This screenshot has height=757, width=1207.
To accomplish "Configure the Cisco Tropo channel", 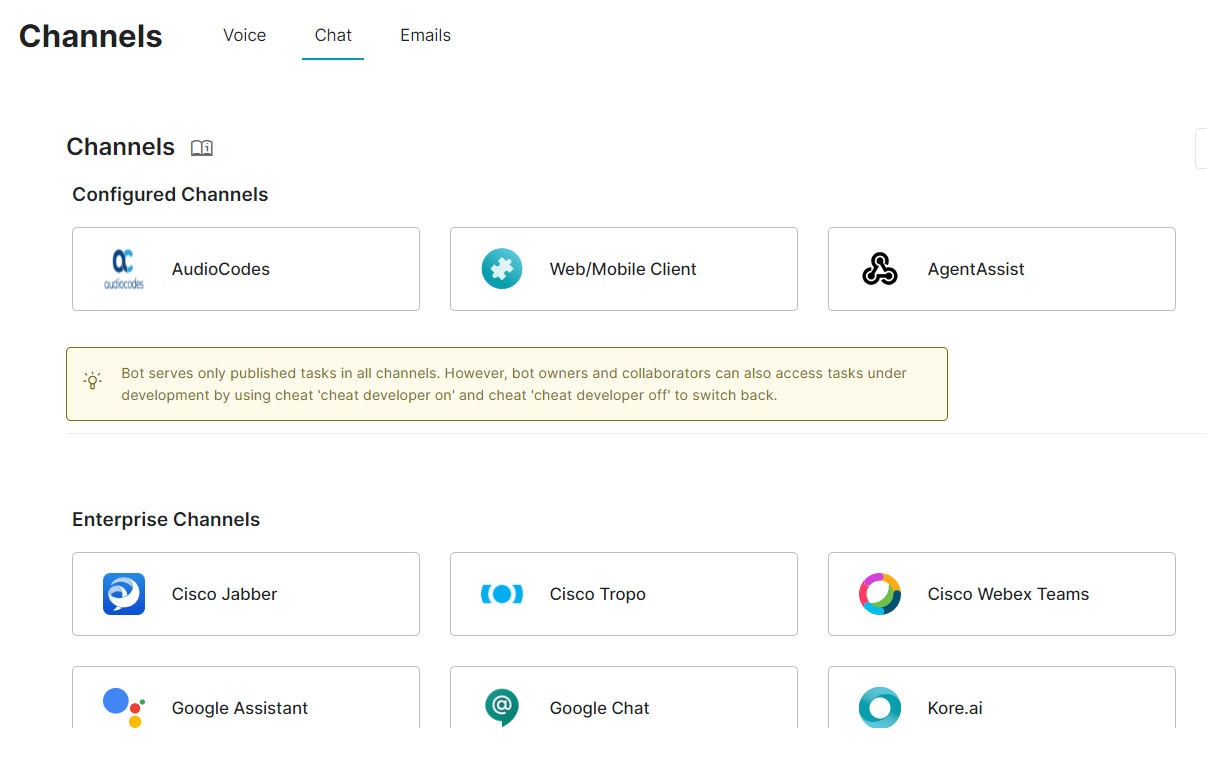I will 624,594.
